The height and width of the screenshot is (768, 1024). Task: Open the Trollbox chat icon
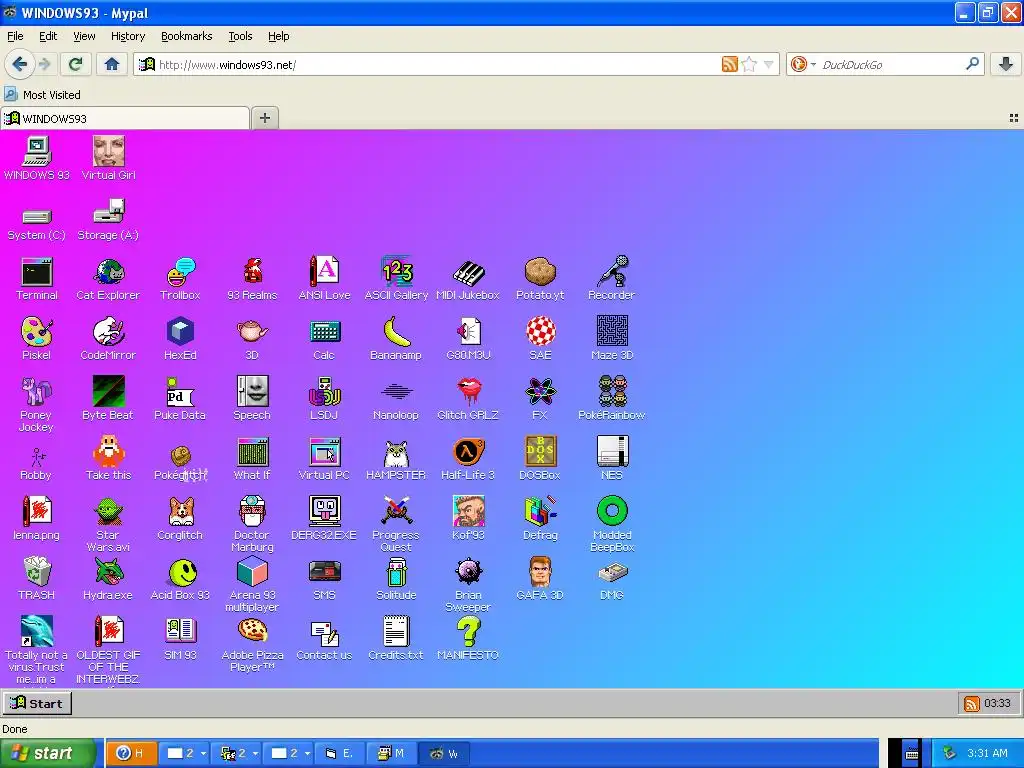point(180,279)
